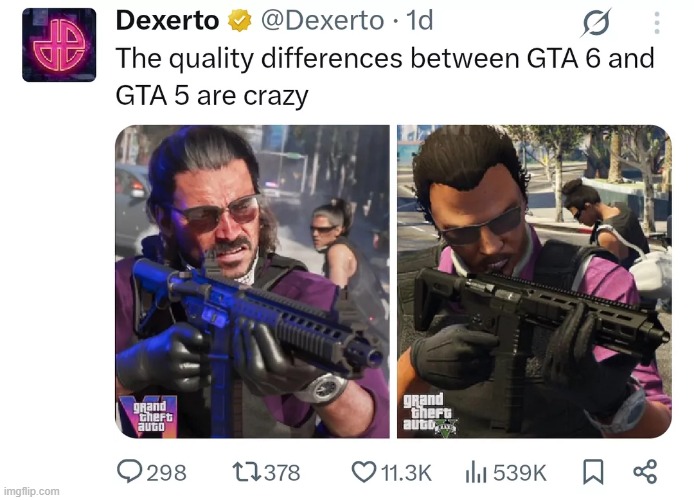Viewport: 694px width, 500px height.
Task: Click the 298 replies count
Action: tap(166, 473)
